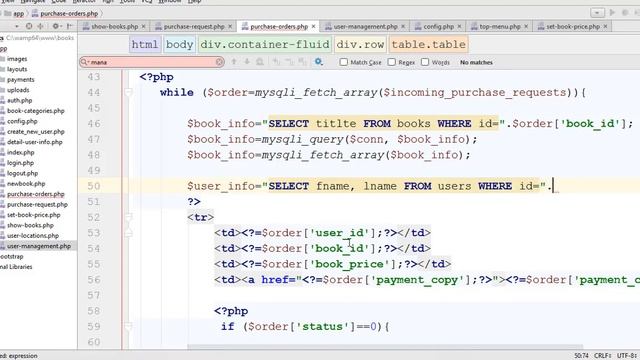The height and width of the screenshot is (360, 640).
Task: Enable the Match Case checkbox
Action: click(344, 62)
